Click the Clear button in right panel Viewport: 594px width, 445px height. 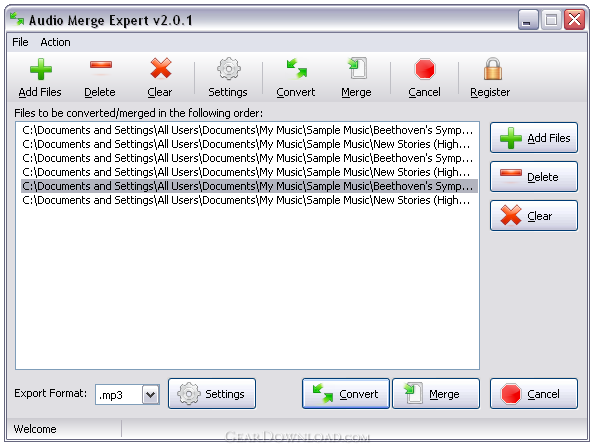[x=534, y=215]
